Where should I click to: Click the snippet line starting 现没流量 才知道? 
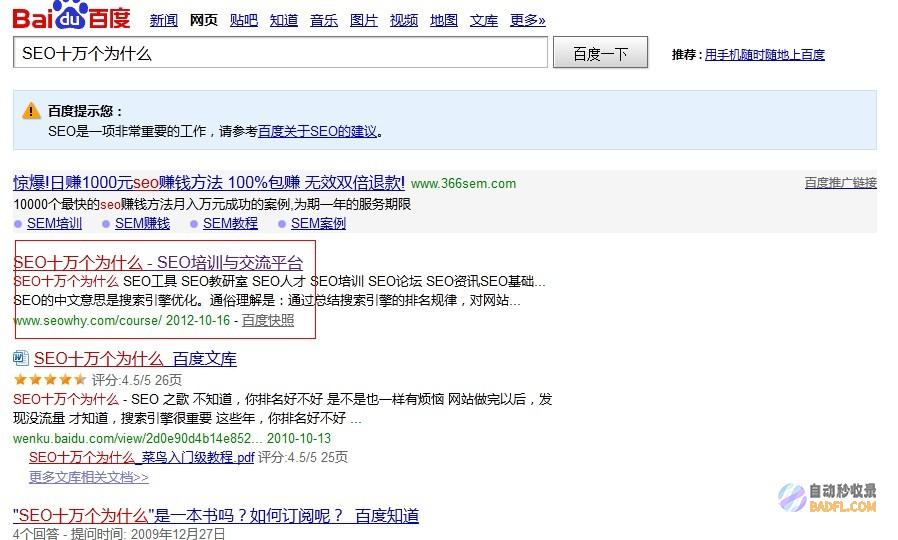click(187, 419)
